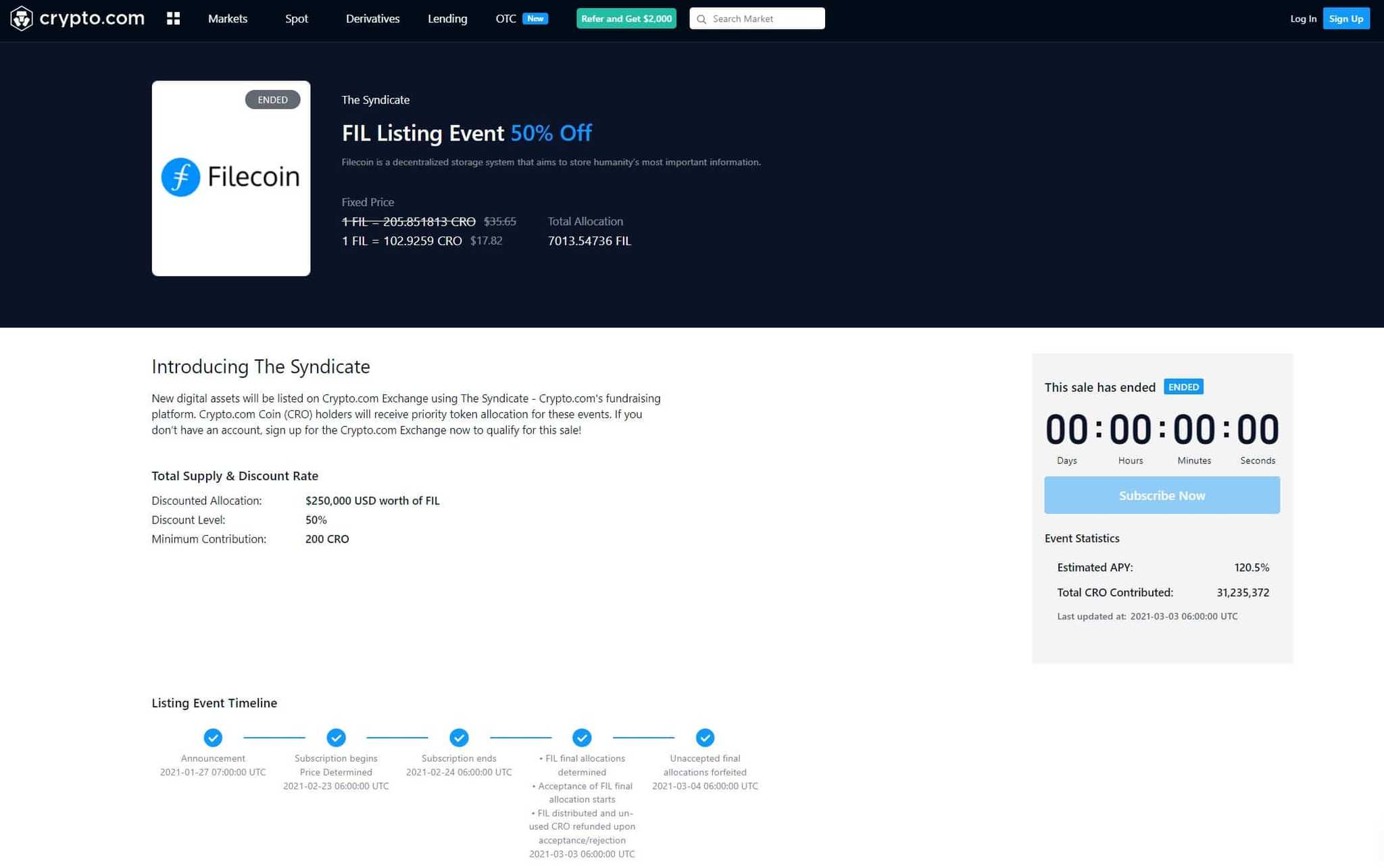Click the $250,000 USD worth of FIL text
The height and width of the screenshot is (868, 1384).
[372, 501]
